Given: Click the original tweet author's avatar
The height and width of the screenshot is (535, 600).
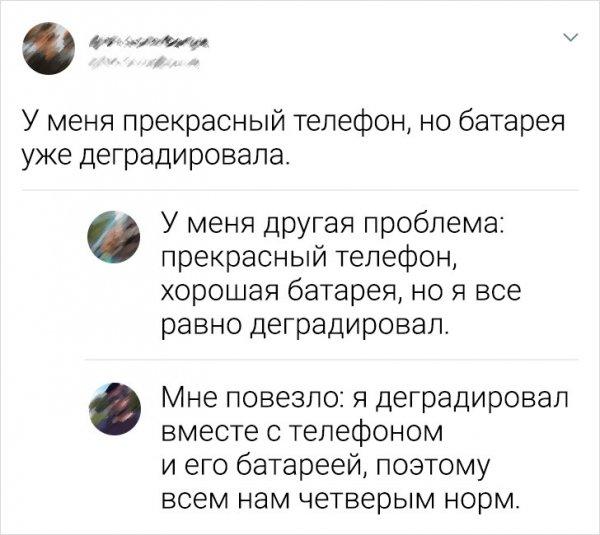Looking at the screenshot, I should point(47,50).
